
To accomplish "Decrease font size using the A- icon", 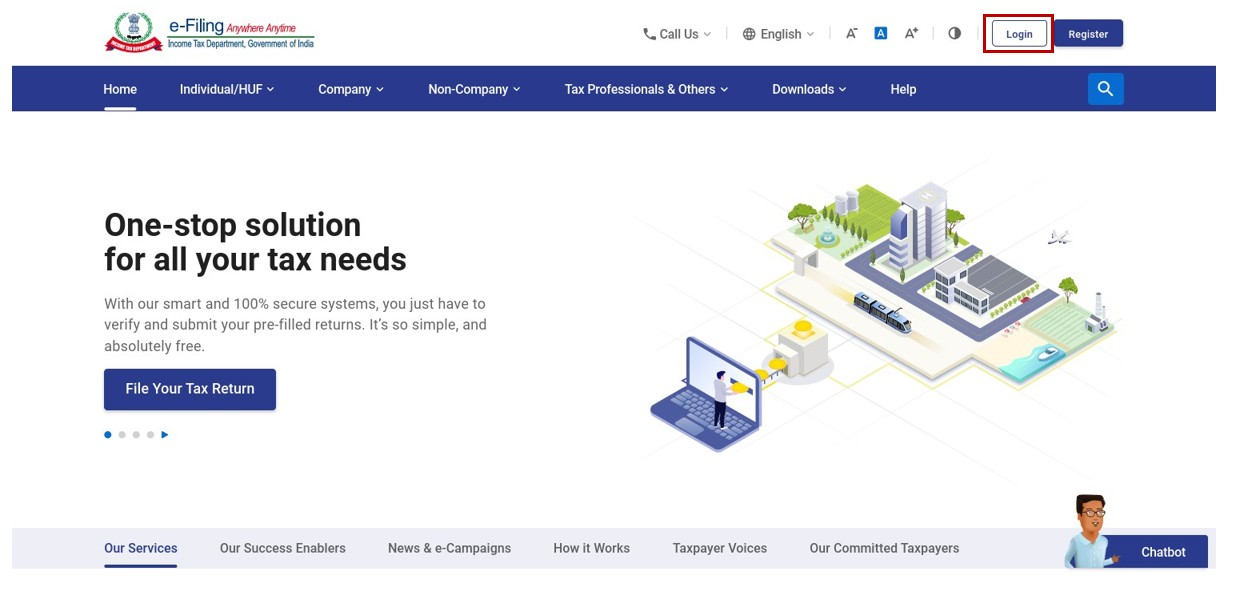I will click(x=850, y=33).
